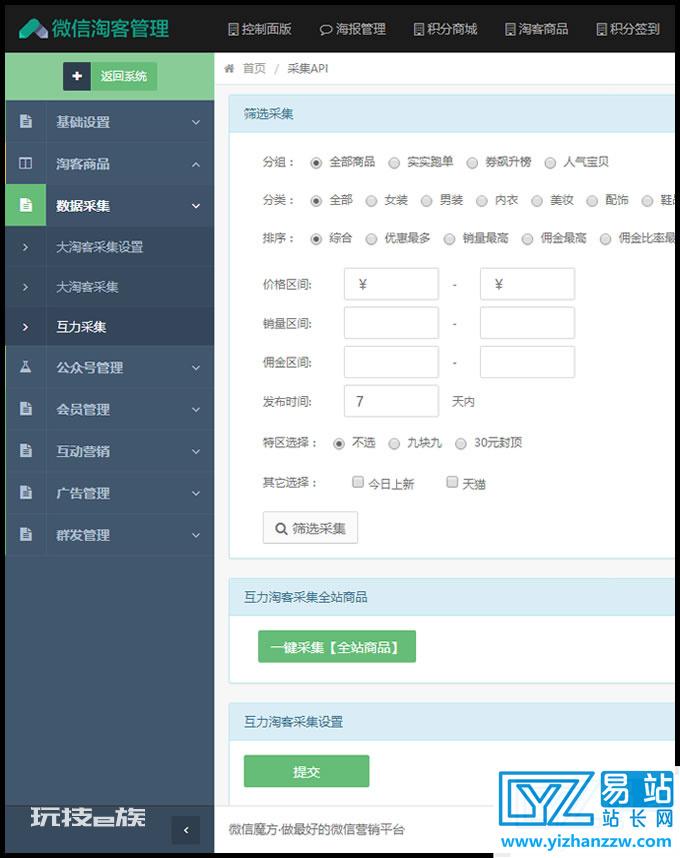
Task: Collapse the 淘客商品 chevron
Action: [x=196, y=164]
